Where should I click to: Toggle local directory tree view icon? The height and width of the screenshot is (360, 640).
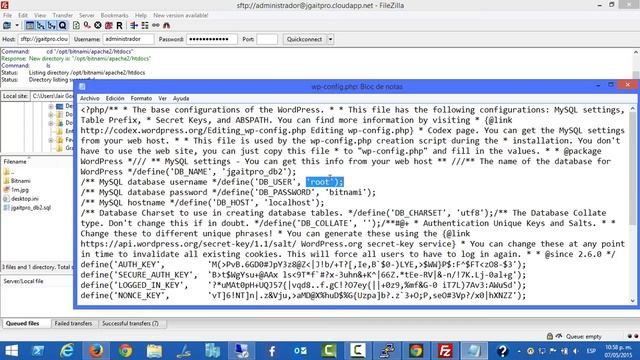[x=40, y=25]
